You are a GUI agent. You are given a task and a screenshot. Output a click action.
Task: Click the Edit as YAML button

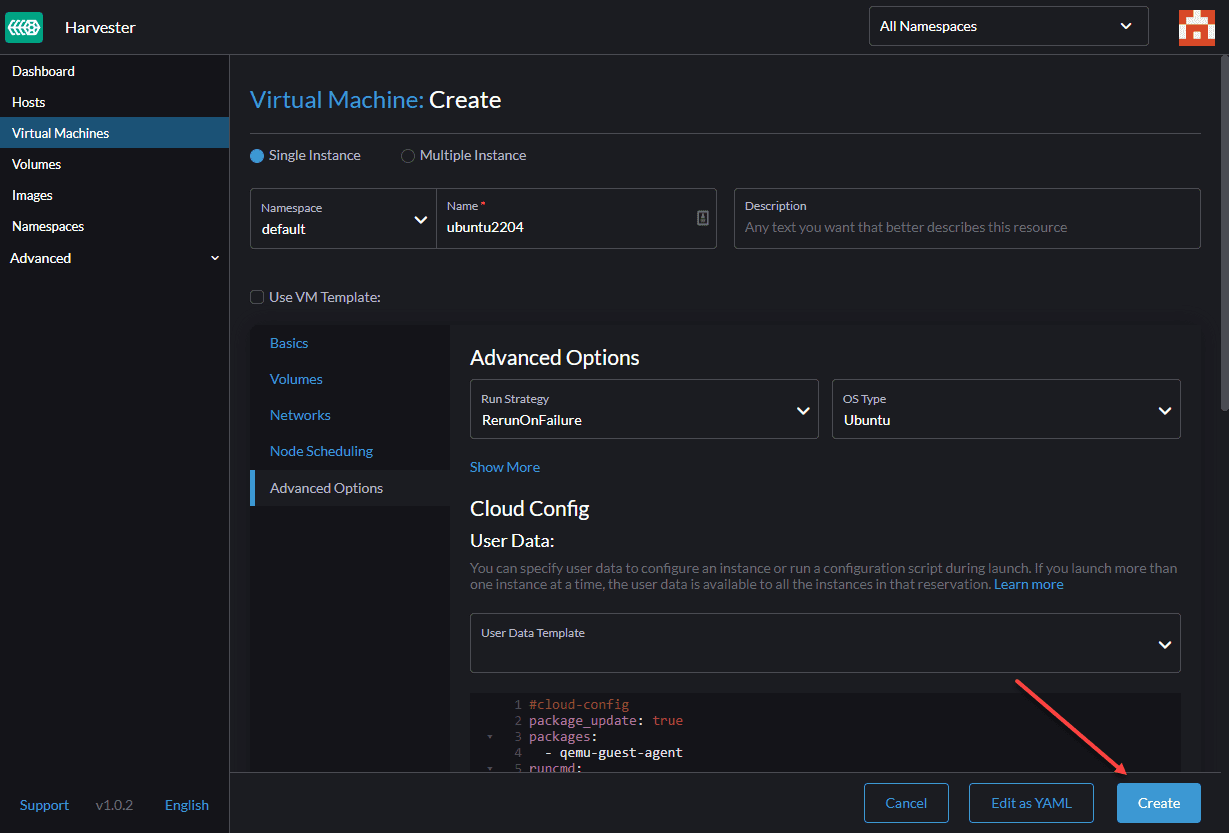[1030, 803]
